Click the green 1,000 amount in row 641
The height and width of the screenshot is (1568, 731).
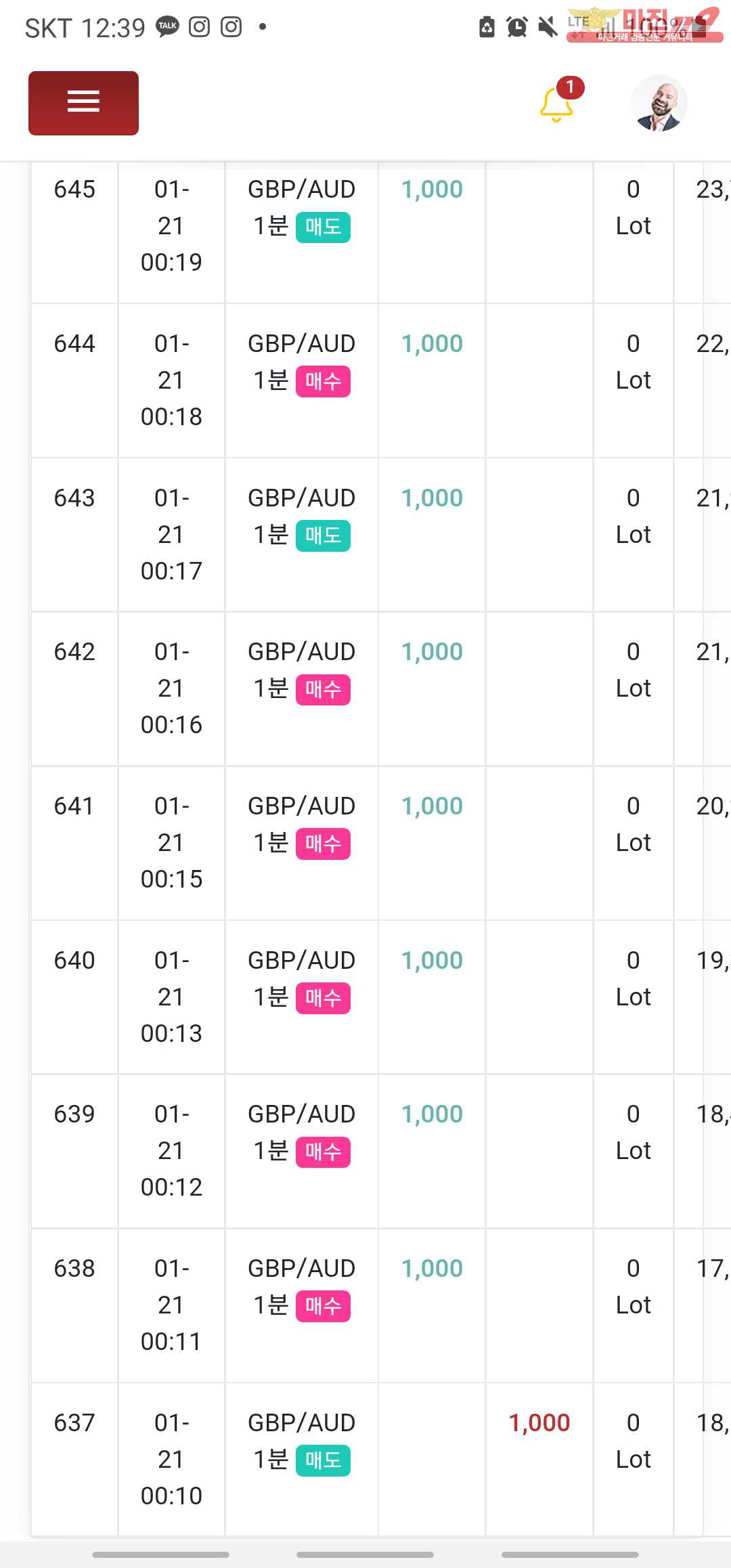coord(432,806)
